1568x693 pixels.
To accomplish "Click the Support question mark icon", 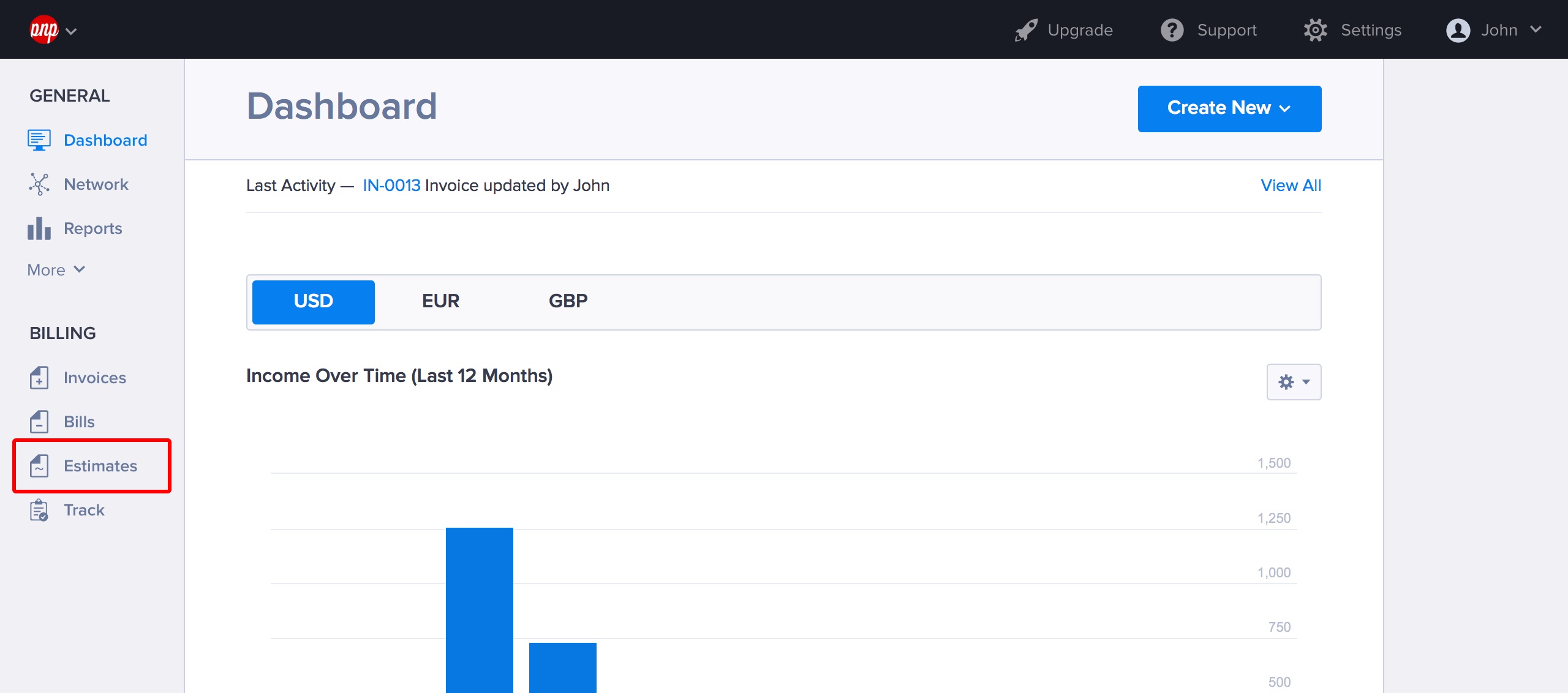I will (x=1172, y=30).
